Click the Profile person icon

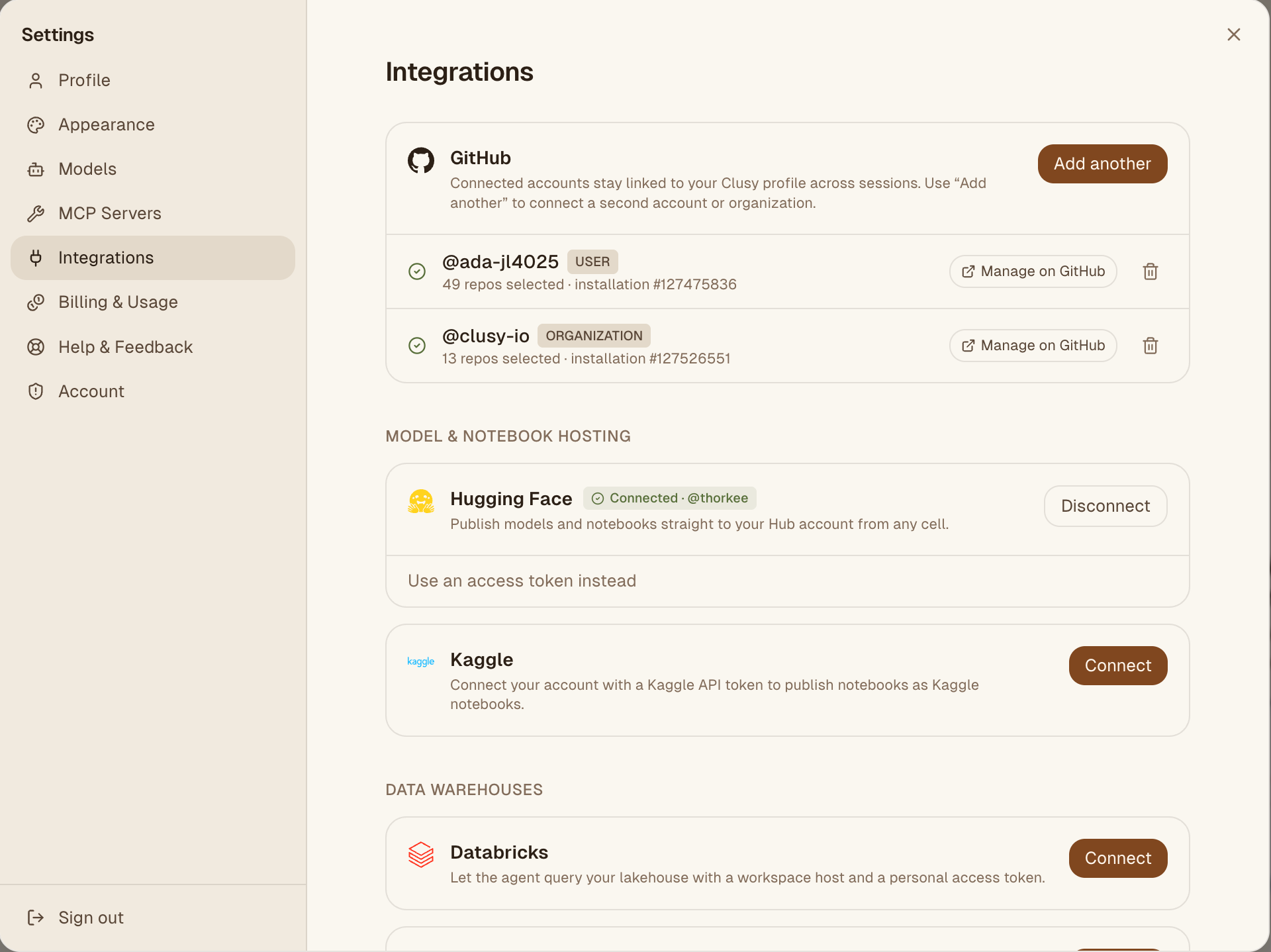click(36, 81)
